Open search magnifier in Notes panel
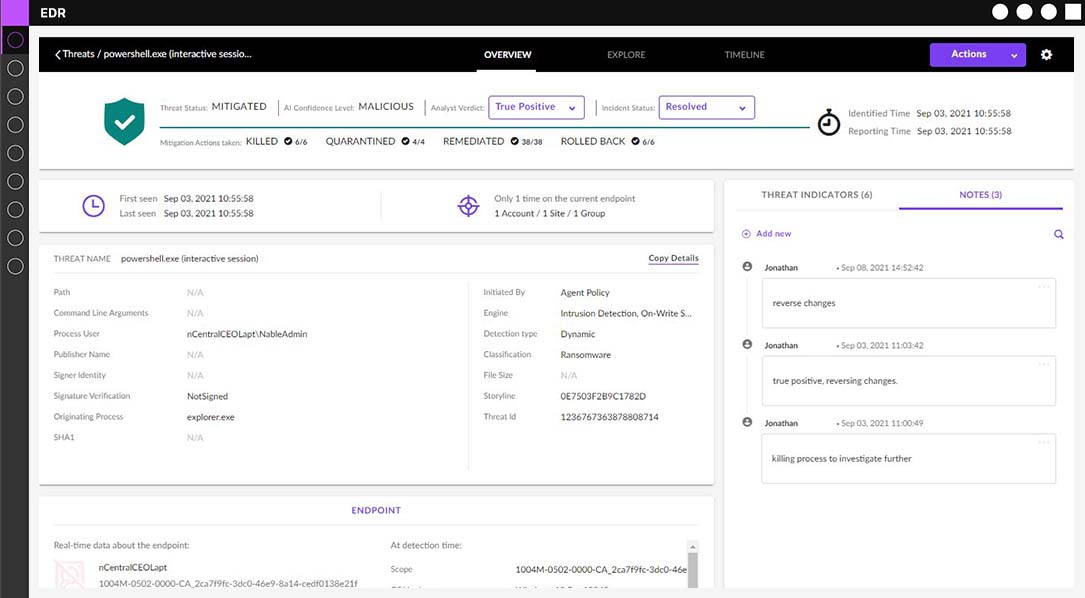1085x598 pixels. 1059,235
